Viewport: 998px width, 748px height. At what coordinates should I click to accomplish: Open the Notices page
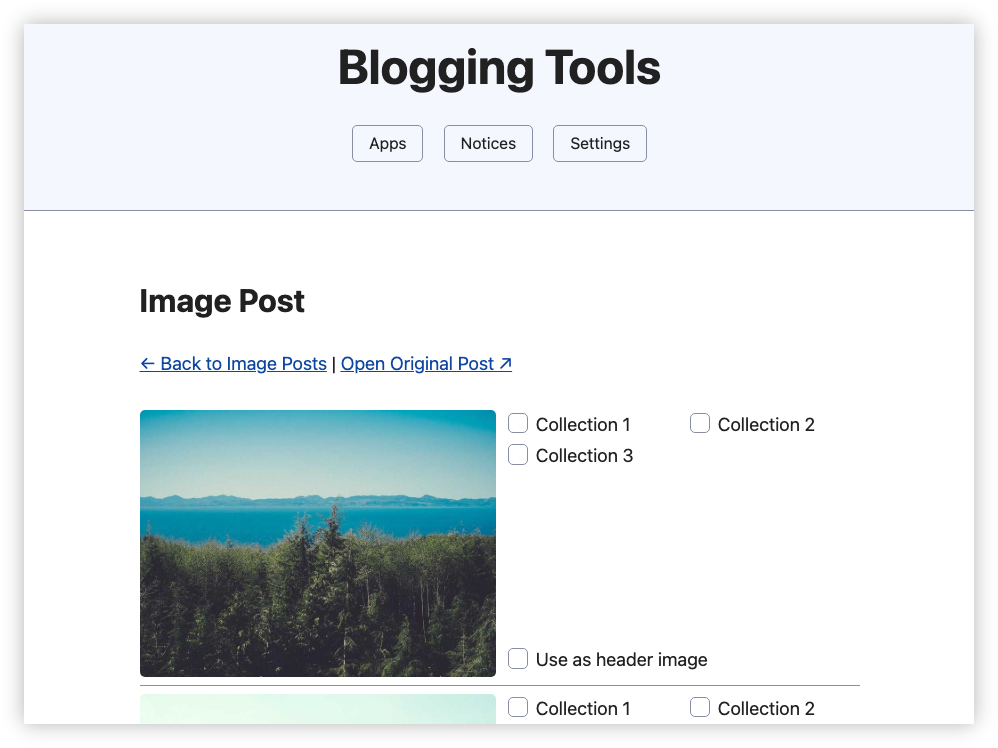click(x=488, y=143)
